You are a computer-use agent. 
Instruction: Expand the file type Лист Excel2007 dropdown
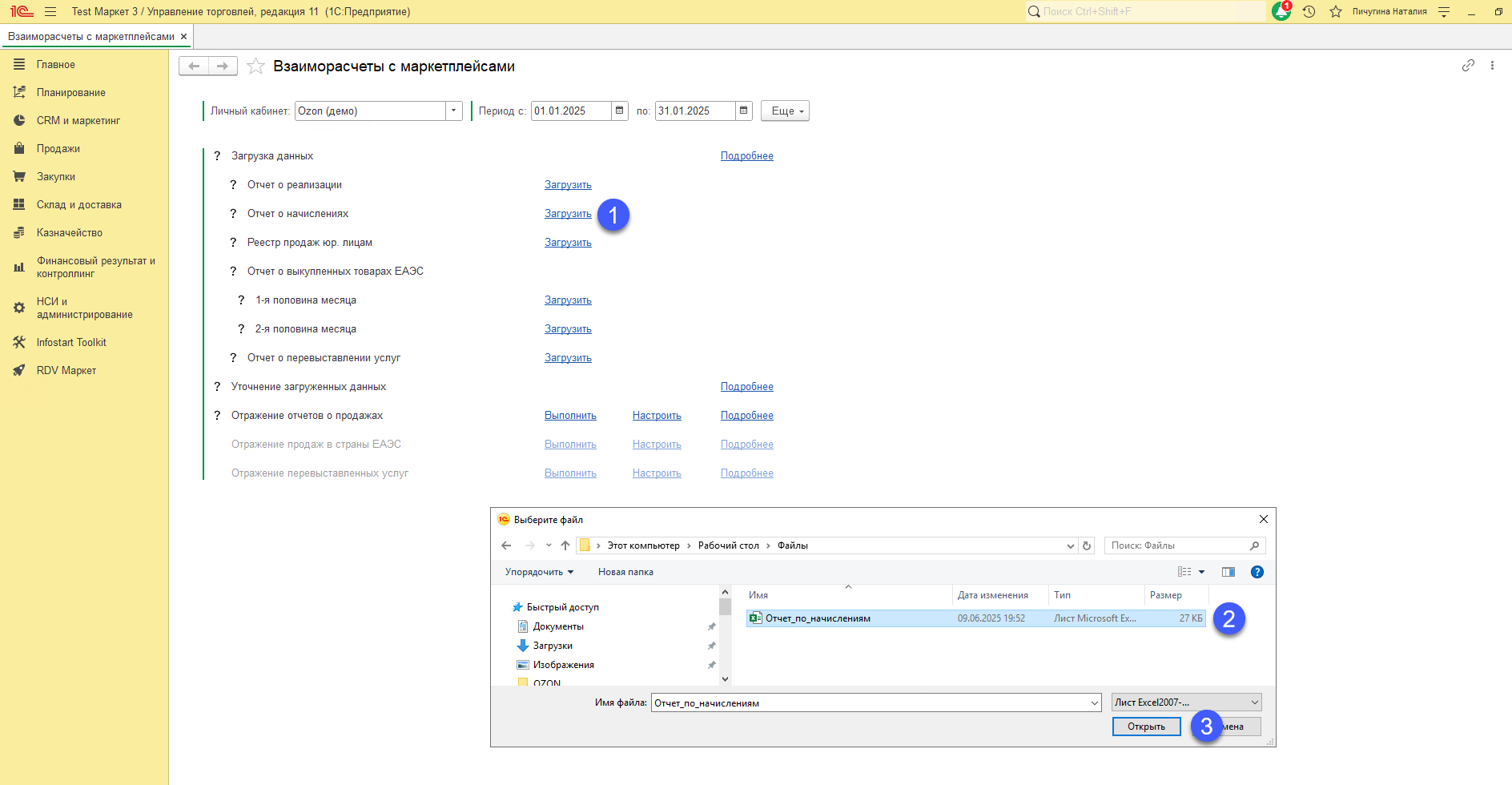coord(1254,702)
